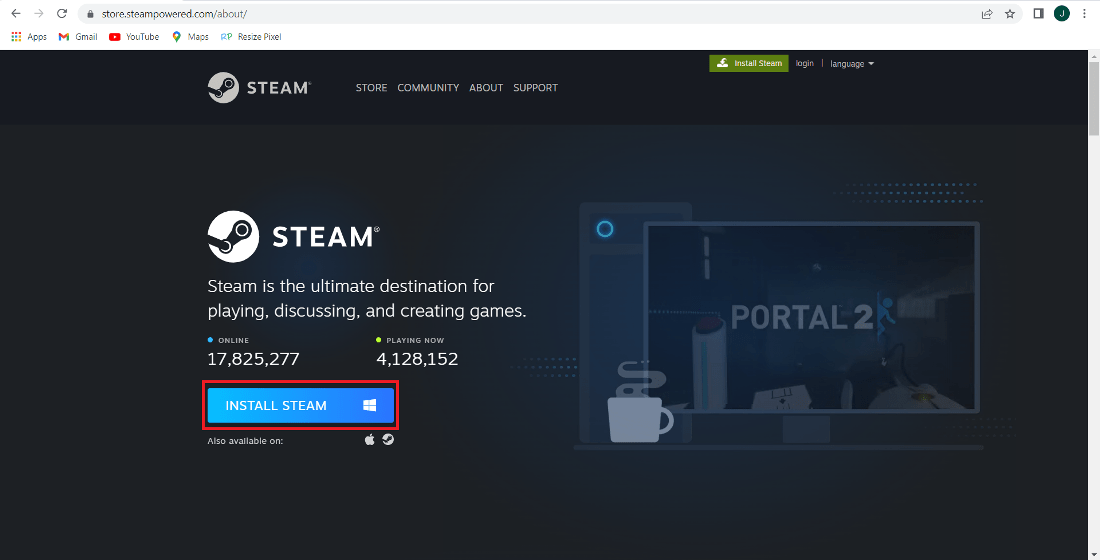Click the large Steam logo in hero section

294,236
